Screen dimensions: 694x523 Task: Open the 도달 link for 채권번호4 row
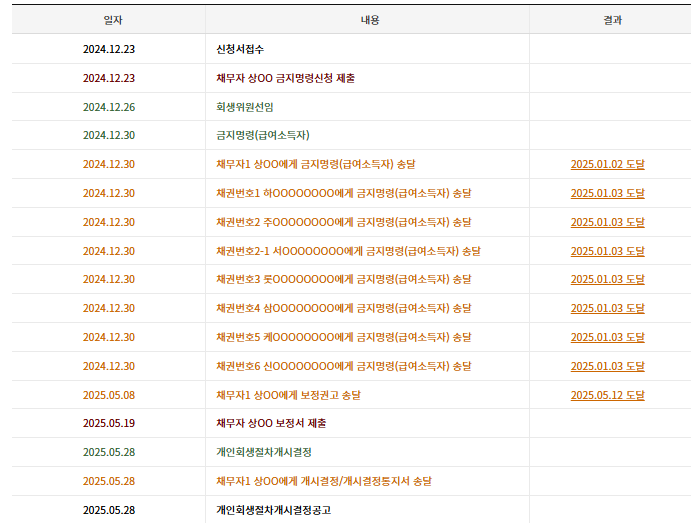click(x=607, y=308)
